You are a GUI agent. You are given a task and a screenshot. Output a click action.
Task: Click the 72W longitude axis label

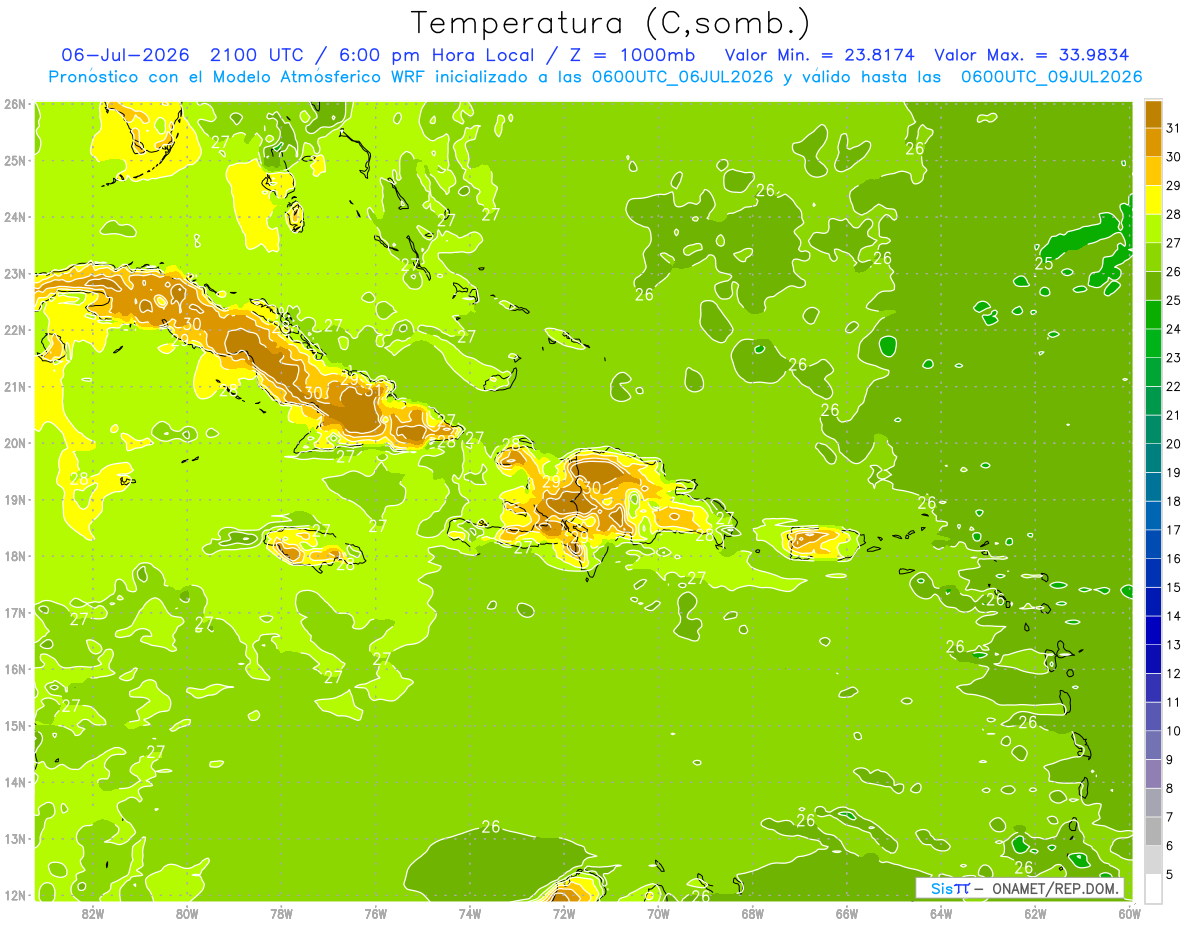click(564, 913)
